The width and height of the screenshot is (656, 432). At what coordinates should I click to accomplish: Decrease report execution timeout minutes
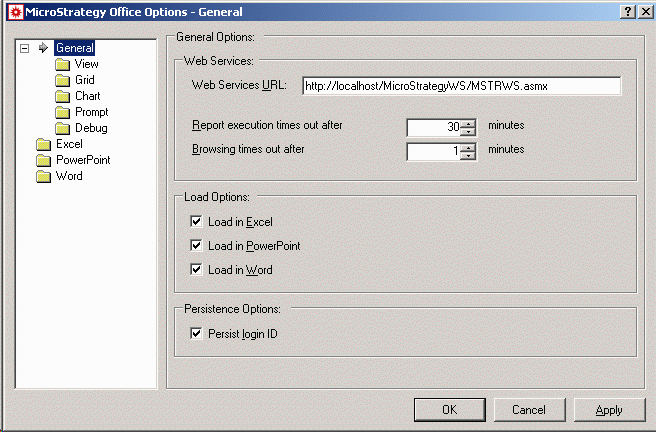click(x=468, y=132)
